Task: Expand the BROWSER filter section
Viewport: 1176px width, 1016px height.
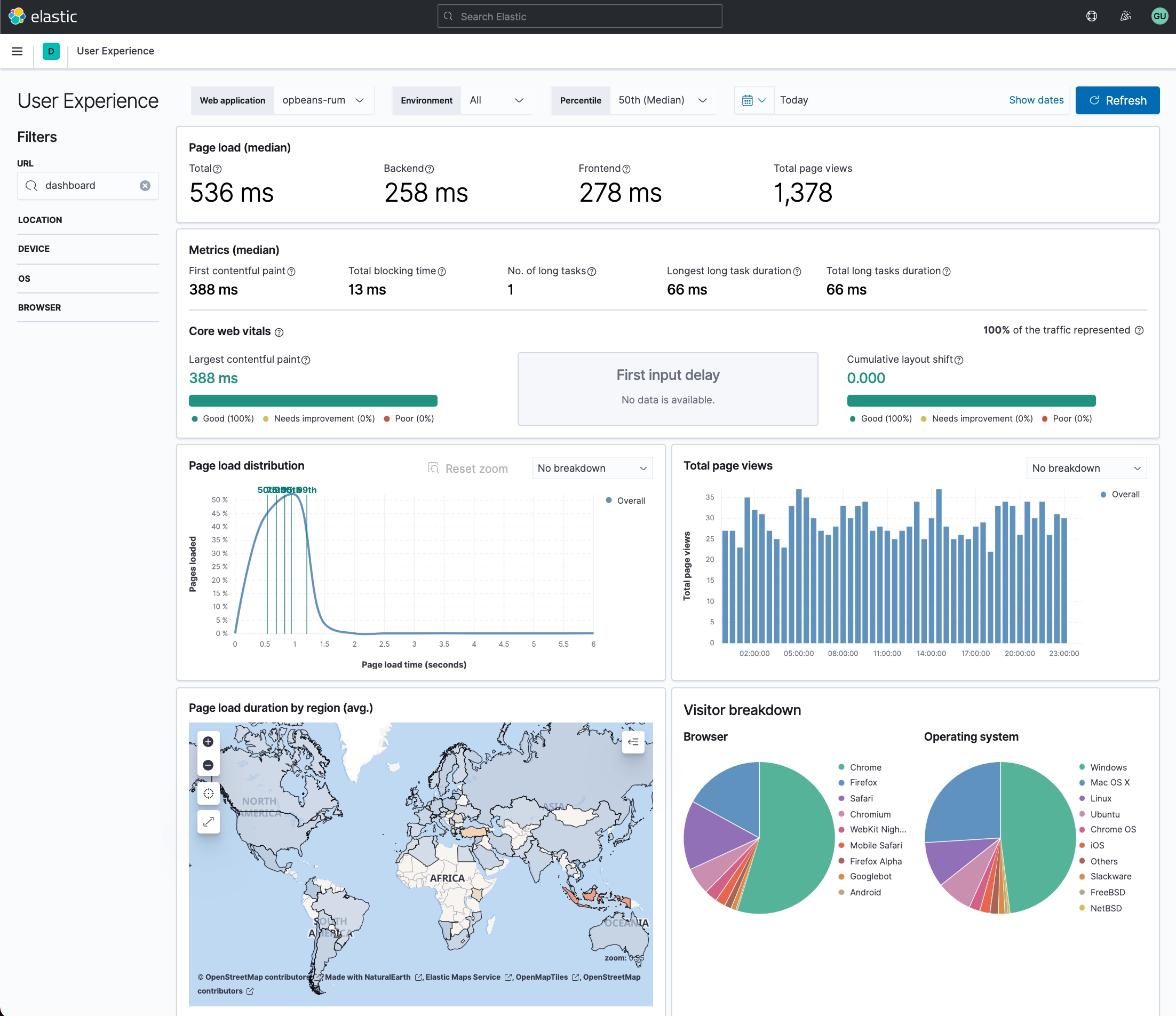Action: (39, 308)
